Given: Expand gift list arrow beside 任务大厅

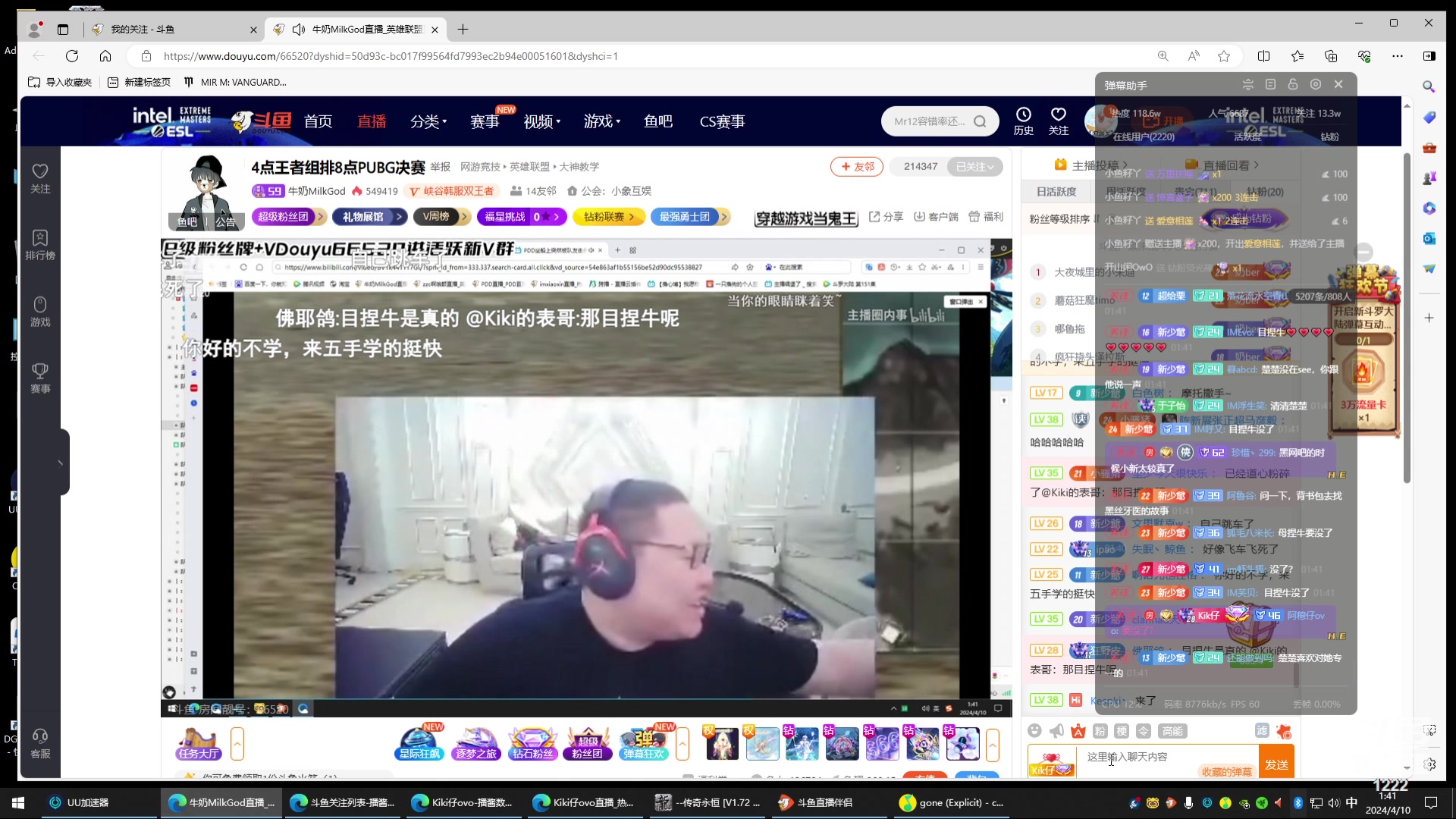Looking at the screenshot, I should (237, 744).
